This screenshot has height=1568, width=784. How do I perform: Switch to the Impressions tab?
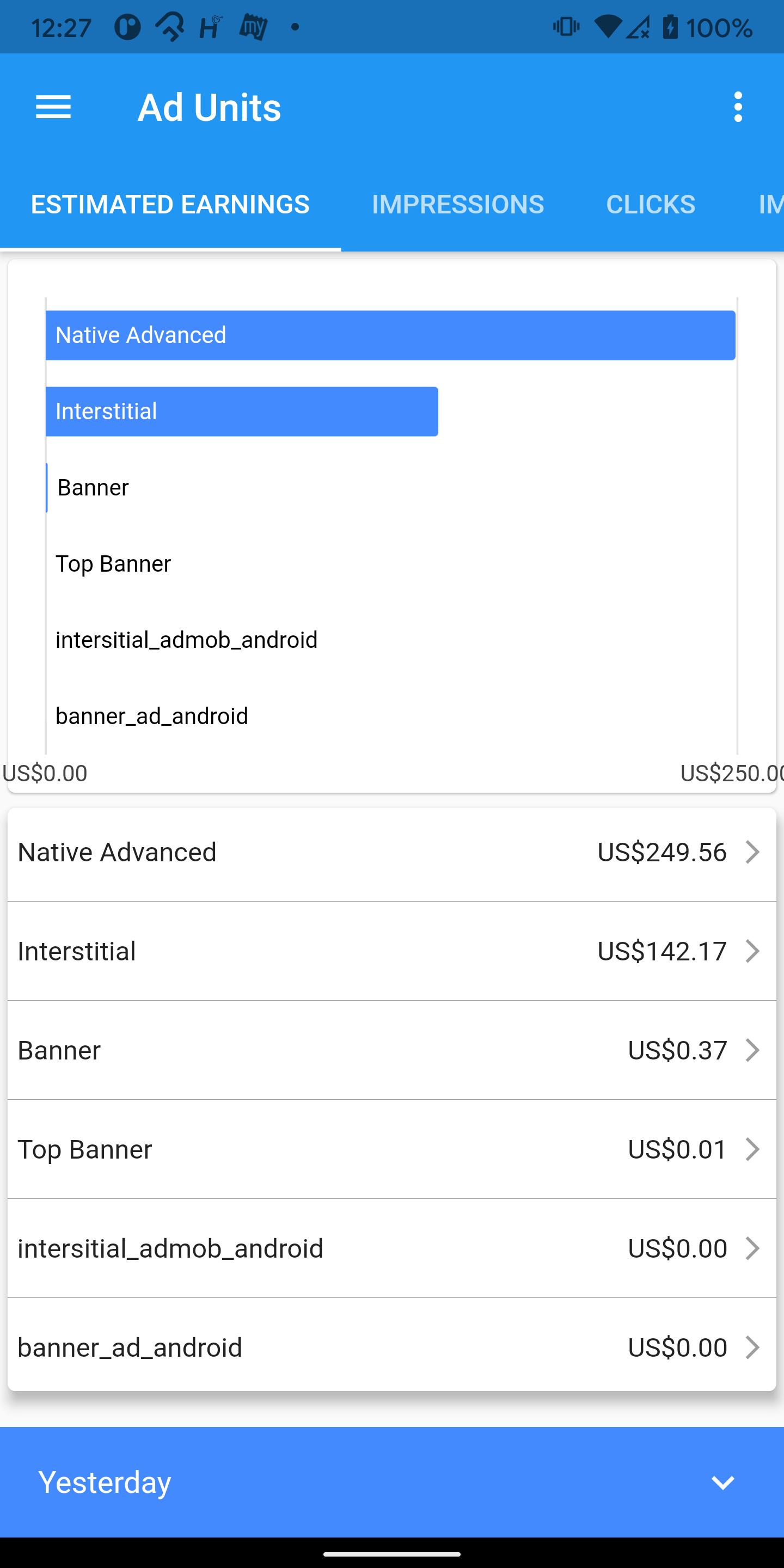tap(458, 205)
